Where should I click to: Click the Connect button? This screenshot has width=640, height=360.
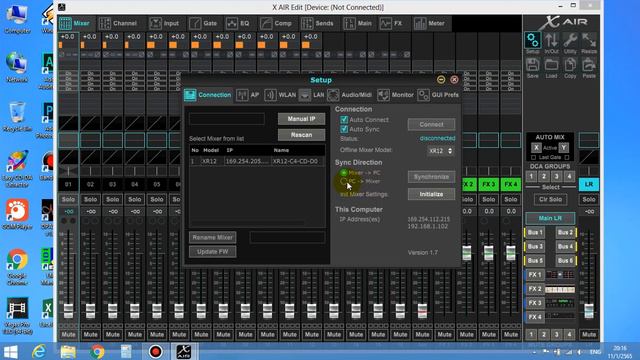point(431,124)
